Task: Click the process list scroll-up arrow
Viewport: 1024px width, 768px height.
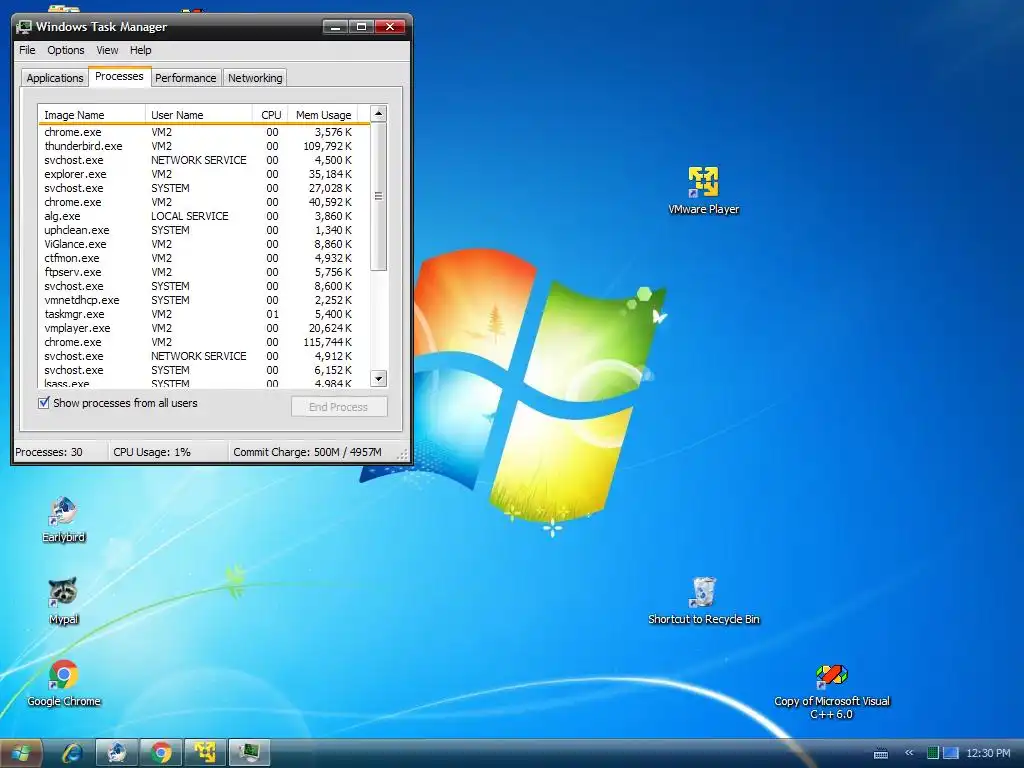Action: 379,114
